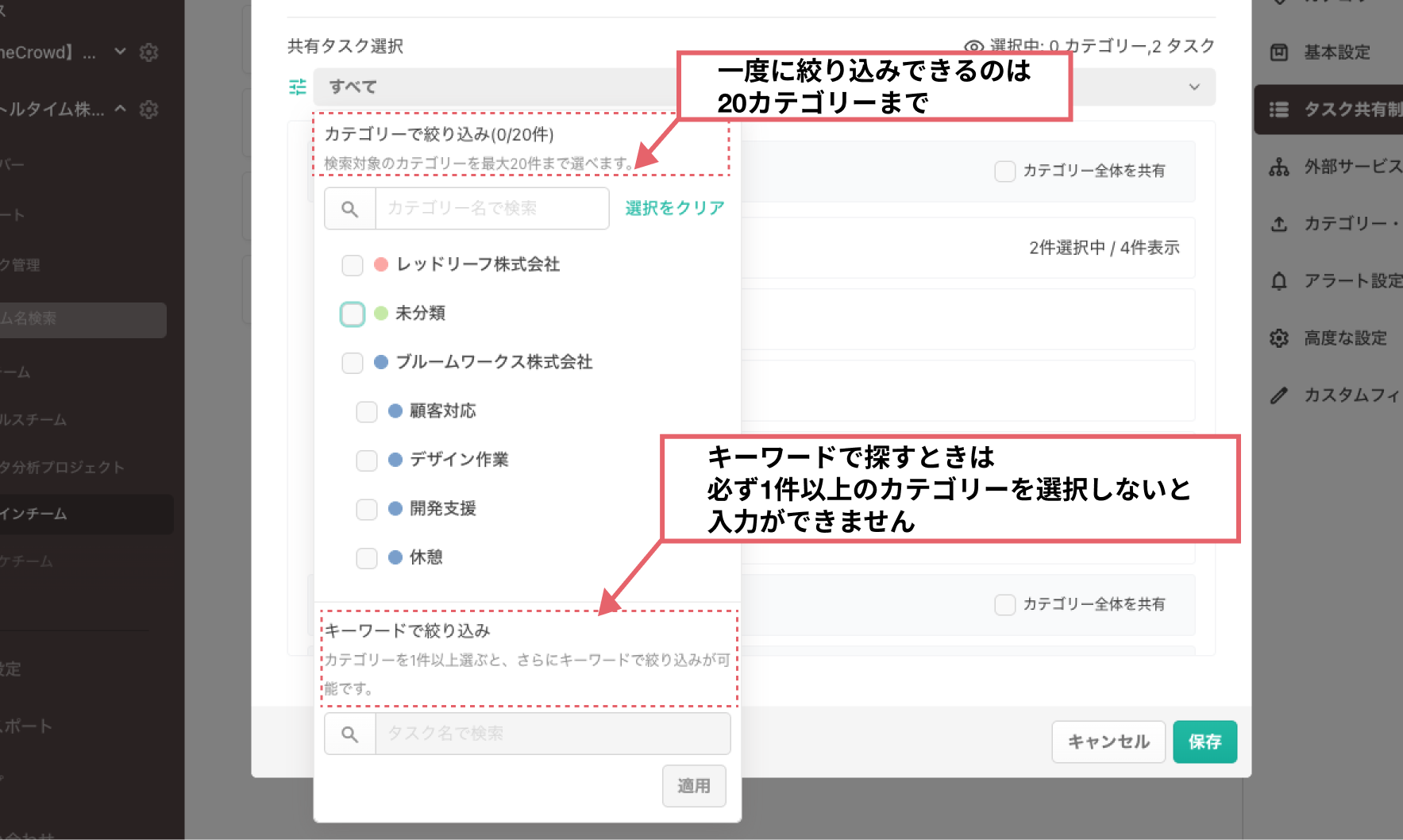Click the magnifier icon in task name search
Screen dimensions: 1403x840
pos(349,734)
